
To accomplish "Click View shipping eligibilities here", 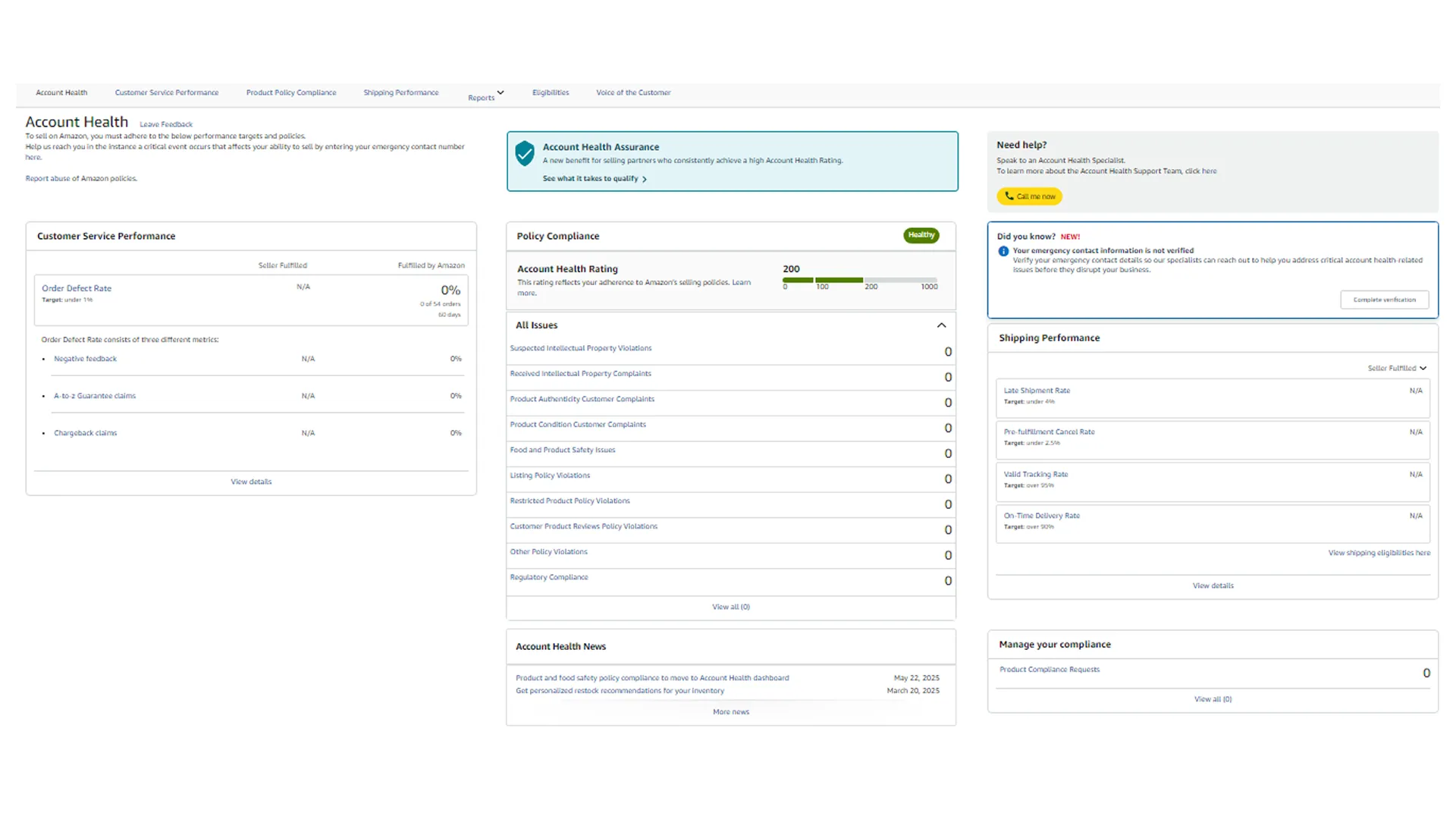I will tap(1379, 553).
